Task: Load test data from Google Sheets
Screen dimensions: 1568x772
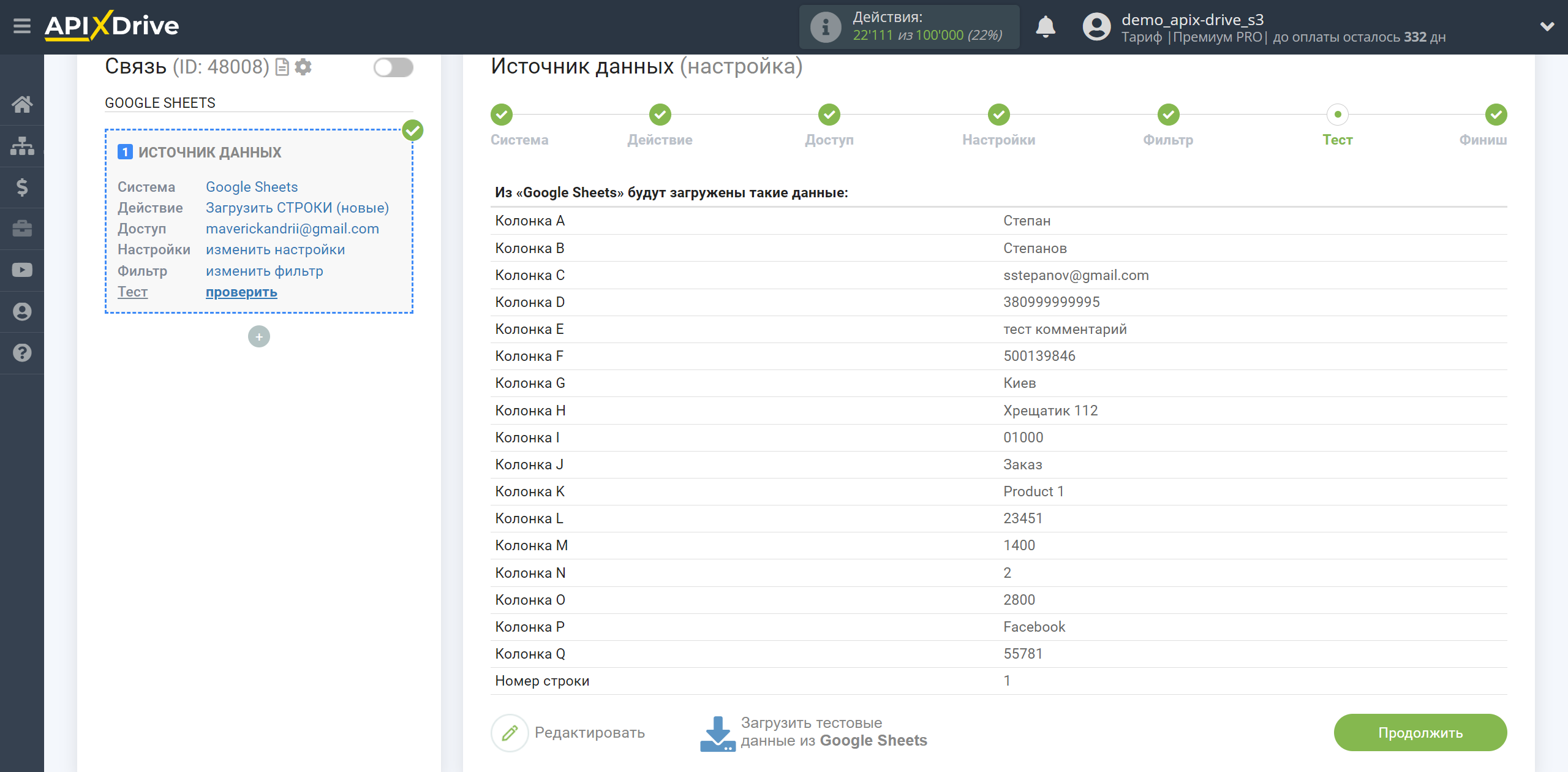Action: click(813, 732)
